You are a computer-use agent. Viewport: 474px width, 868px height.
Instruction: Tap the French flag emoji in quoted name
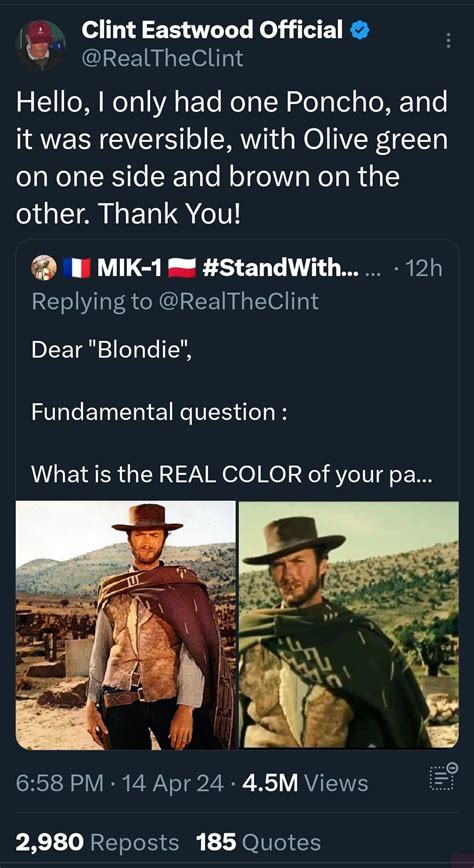point(76,268)
